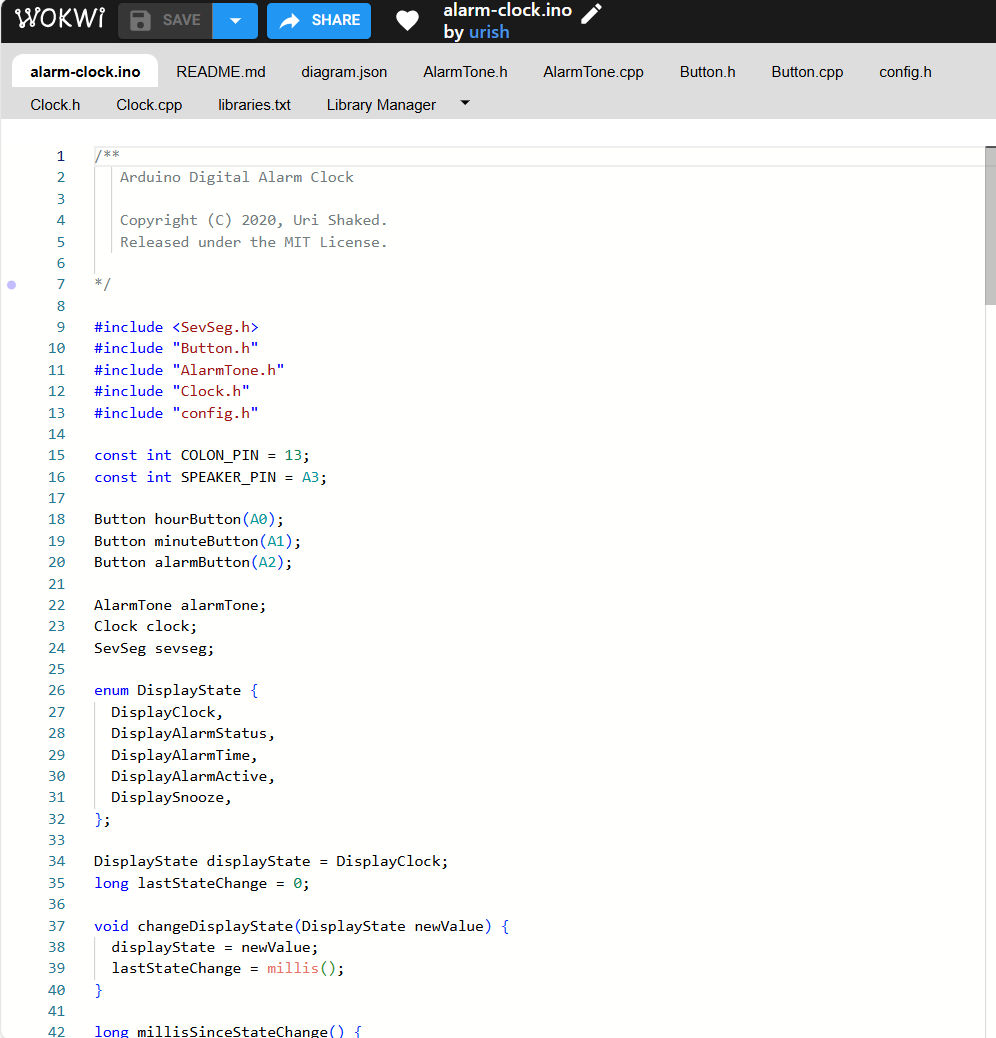Viewport: 996px width, 1038px height.
Task: Click 'changeDisplayState' function name on line 37
Action: [215, 927]
